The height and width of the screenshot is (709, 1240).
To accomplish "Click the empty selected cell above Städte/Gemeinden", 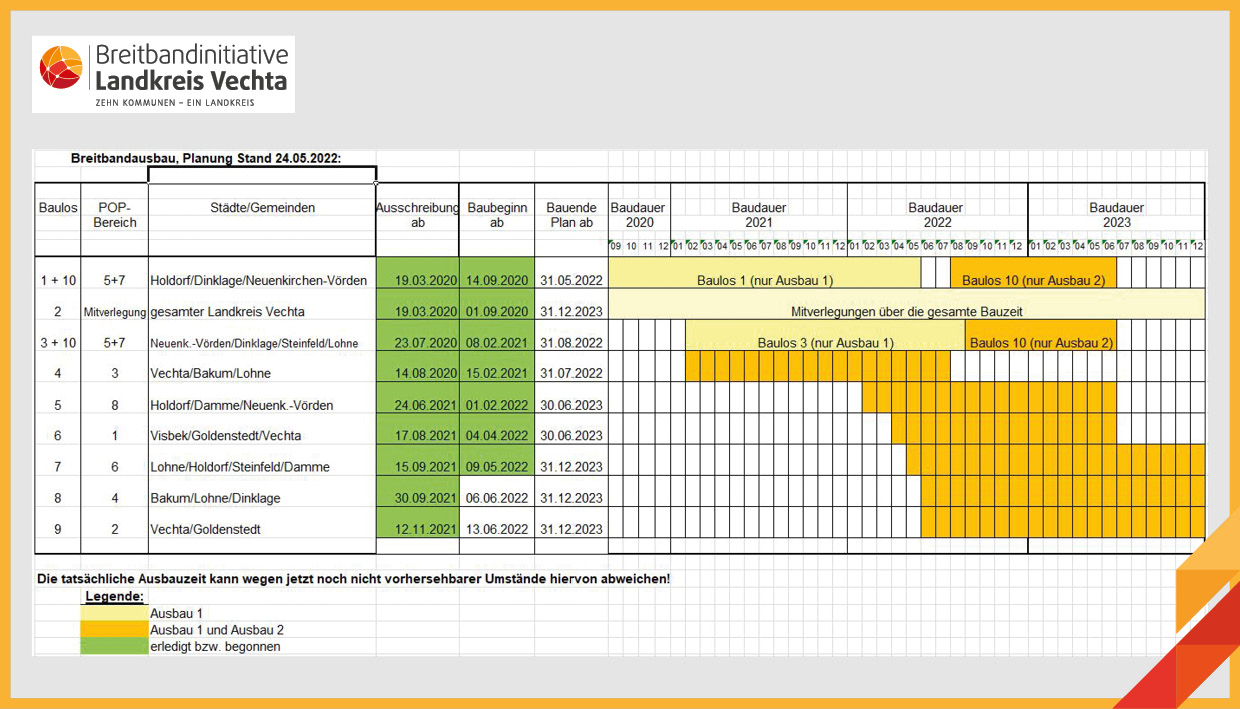I will coord(262,175).
